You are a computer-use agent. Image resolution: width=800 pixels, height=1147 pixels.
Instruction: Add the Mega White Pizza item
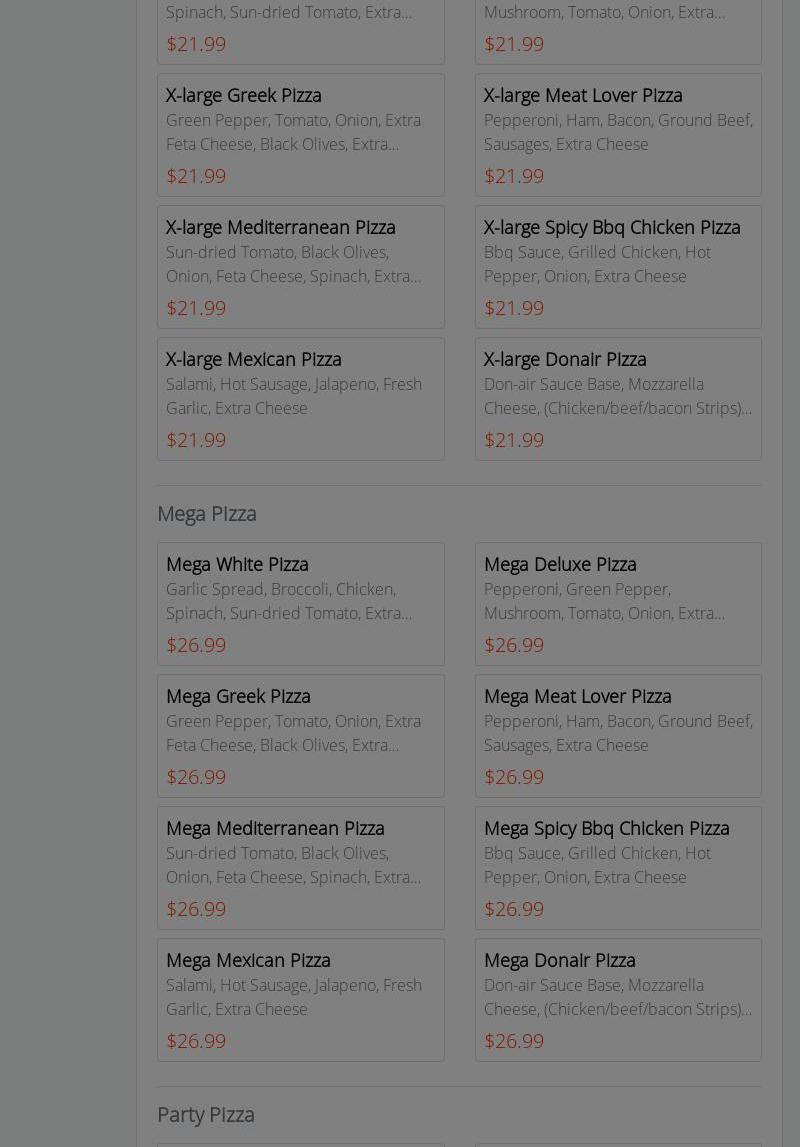(300, 604)
